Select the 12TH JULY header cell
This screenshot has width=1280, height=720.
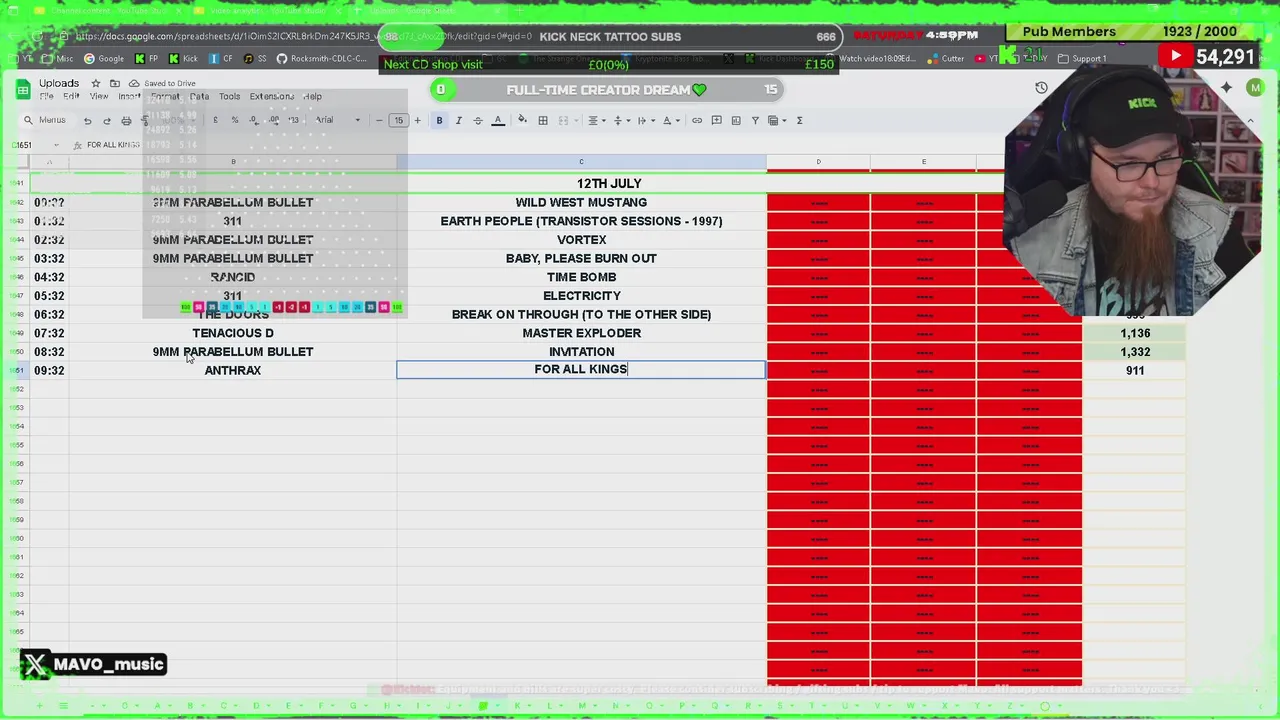pos(609,183)
